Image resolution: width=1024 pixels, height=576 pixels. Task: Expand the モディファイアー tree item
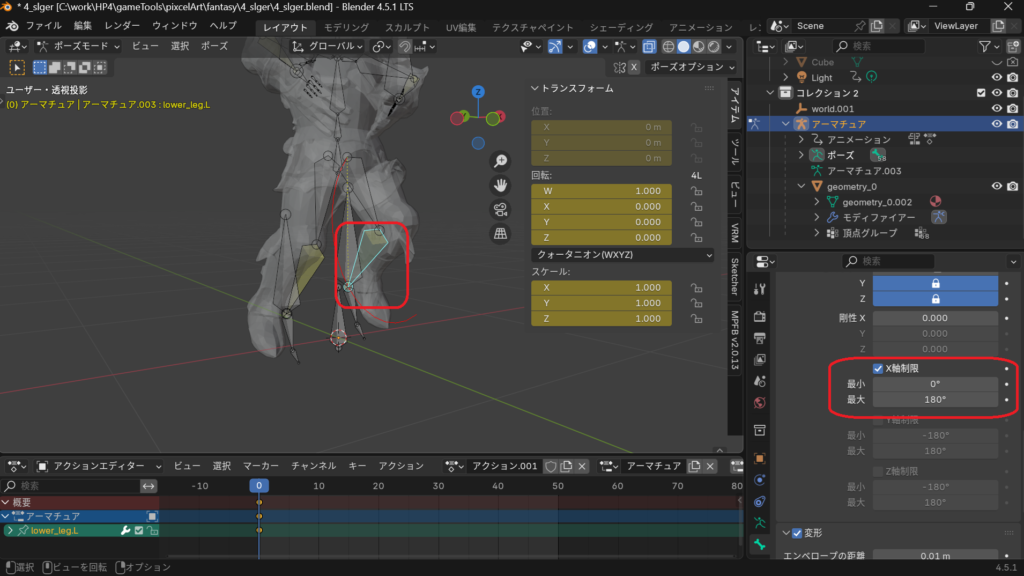[816, 217]
